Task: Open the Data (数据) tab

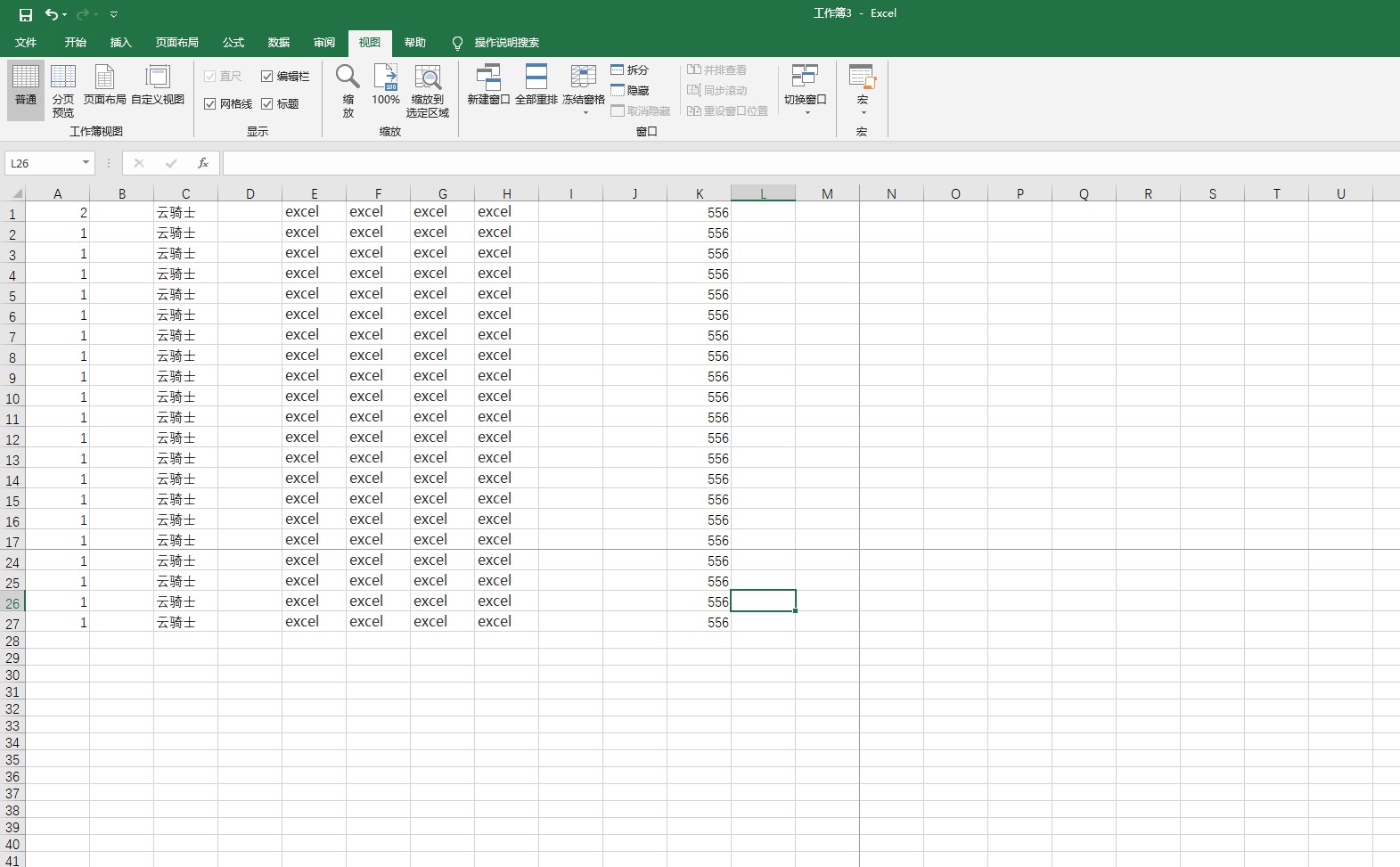Action: pos(279,42)
